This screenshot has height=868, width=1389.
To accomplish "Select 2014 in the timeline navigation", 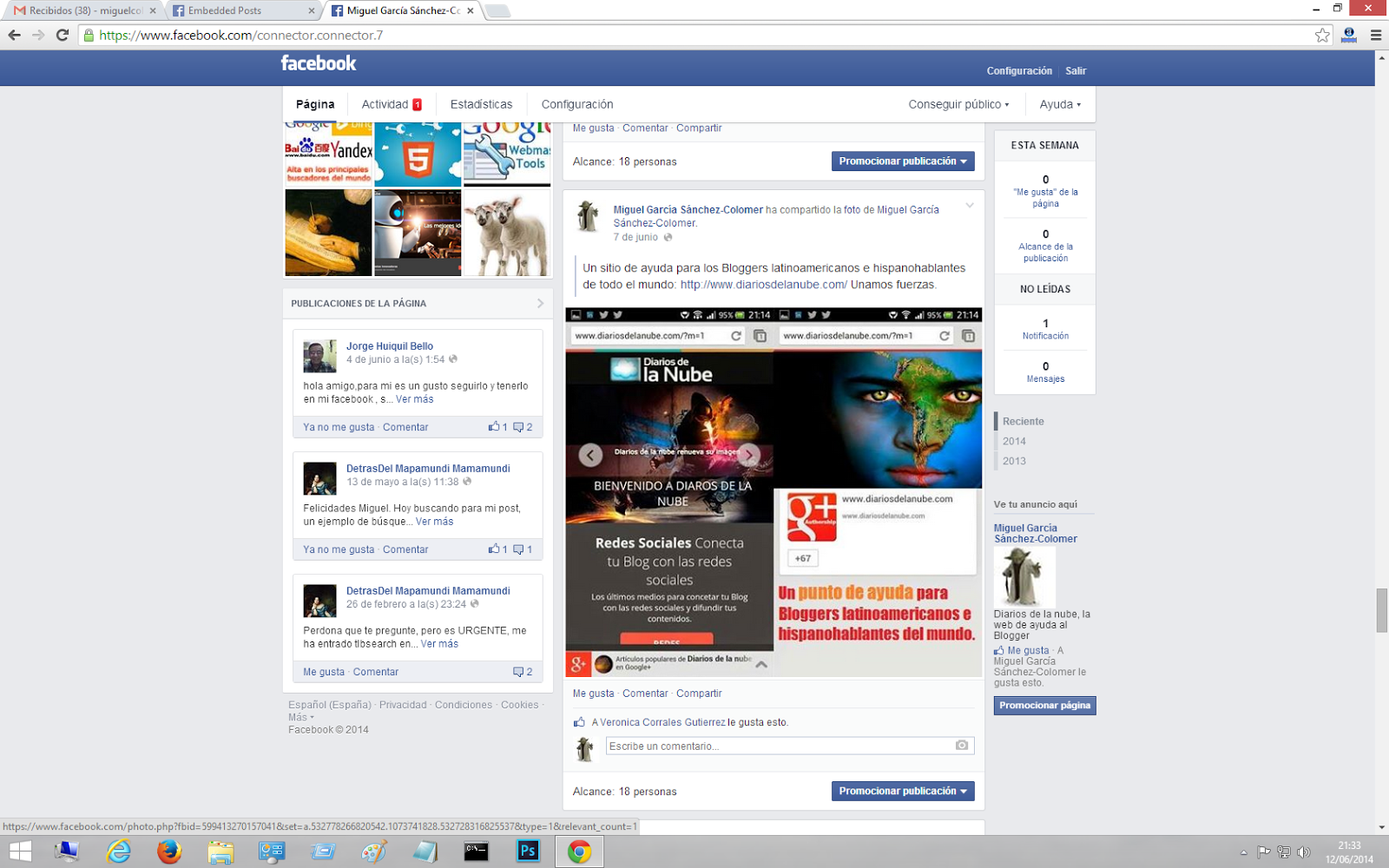I will click(1014, 441).
